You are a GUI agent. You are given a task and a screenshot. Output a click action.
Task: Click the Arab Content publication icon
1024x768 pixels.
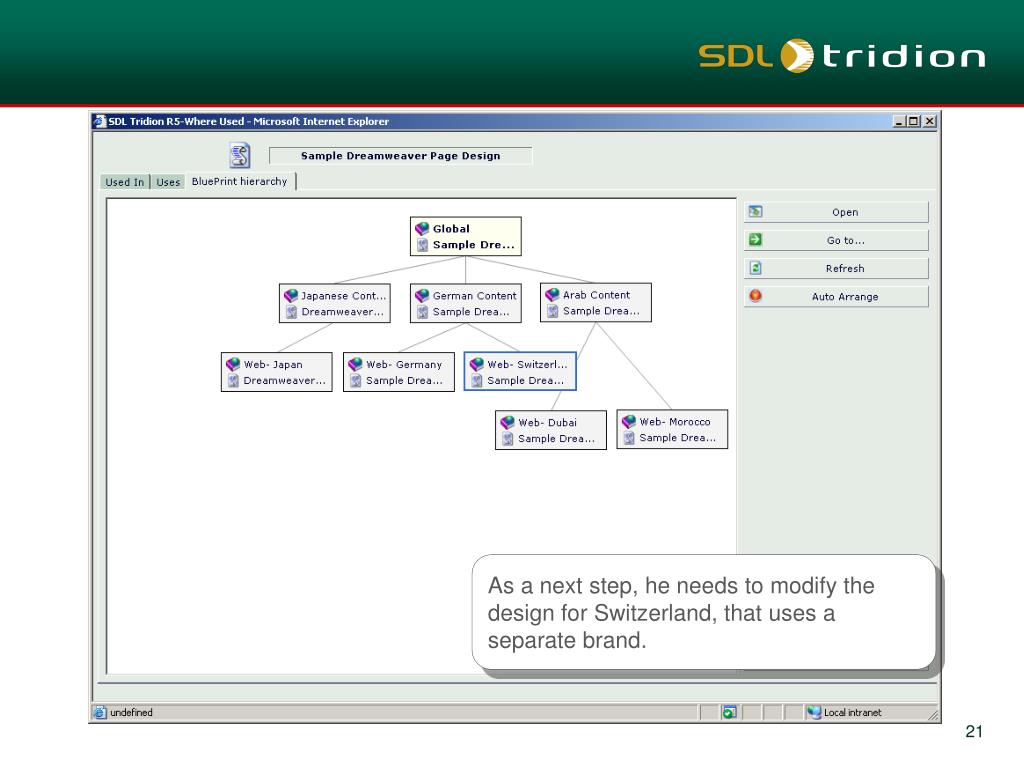[x=552, y=295]
